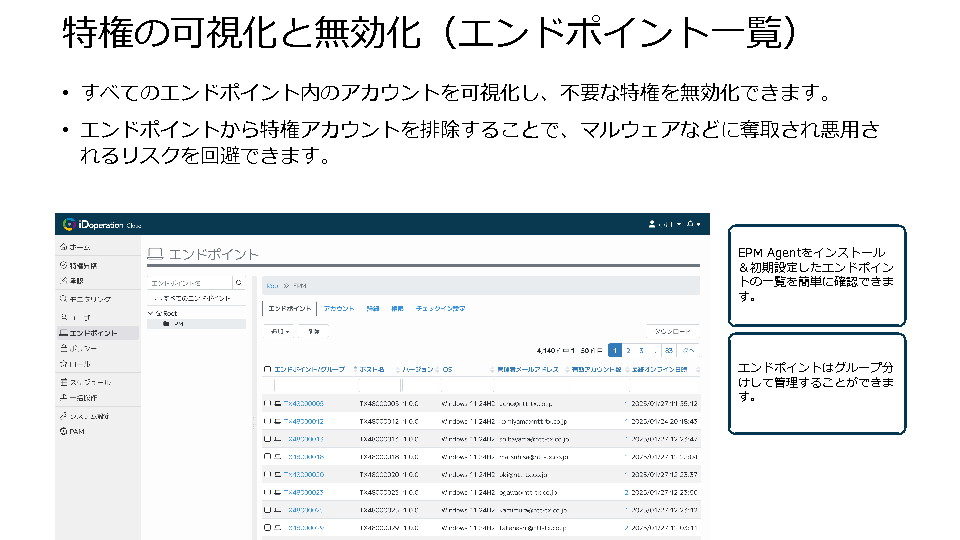Open endpoint link TX48000020

click(x=303, y=474)
